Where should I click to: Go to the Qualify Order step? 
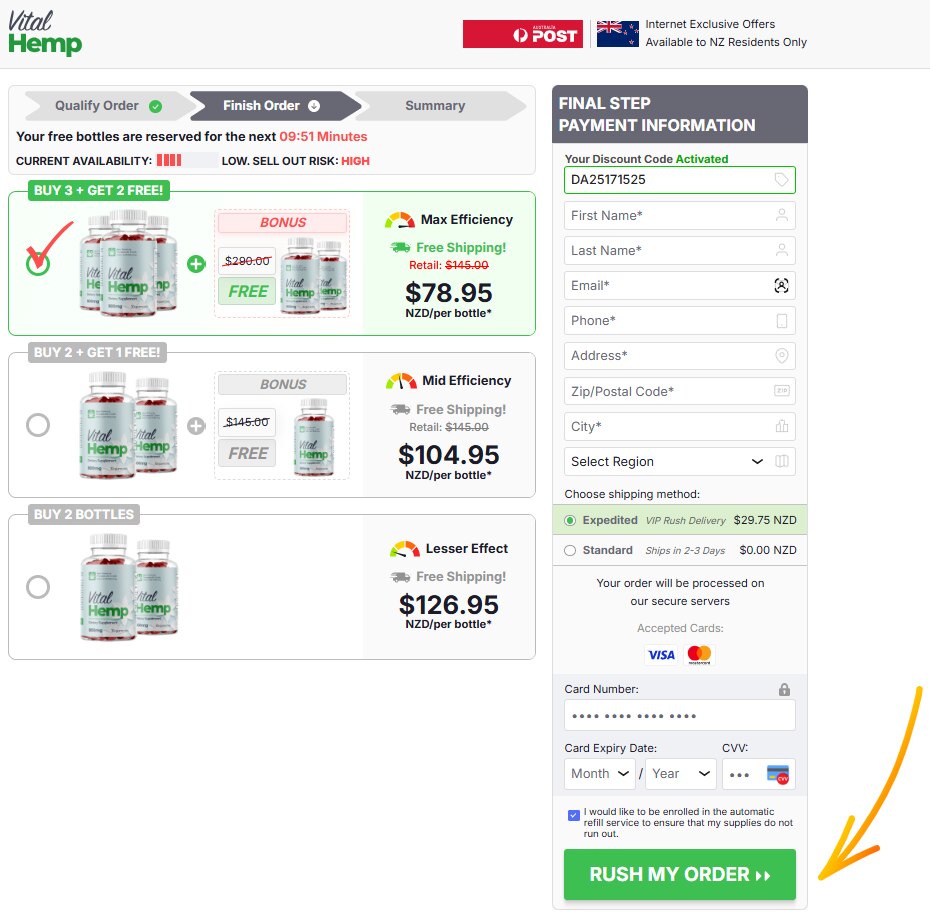pos(108,106)
